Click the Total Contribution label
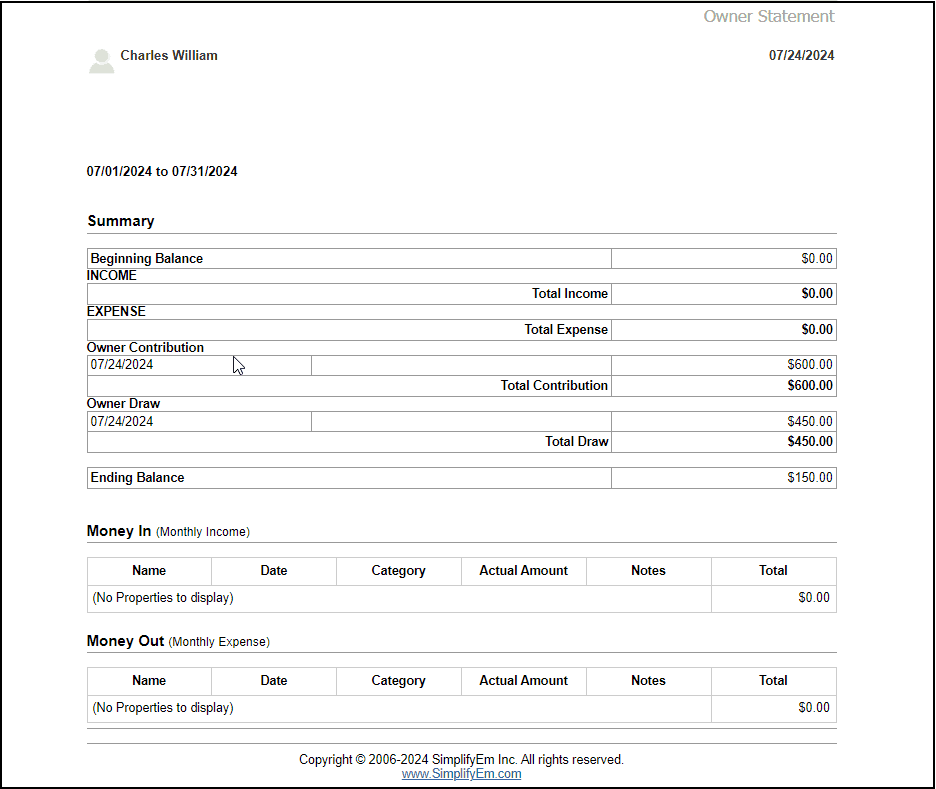Screen dimensions: 936x789 pyautogui.click(x=554, y=386)
